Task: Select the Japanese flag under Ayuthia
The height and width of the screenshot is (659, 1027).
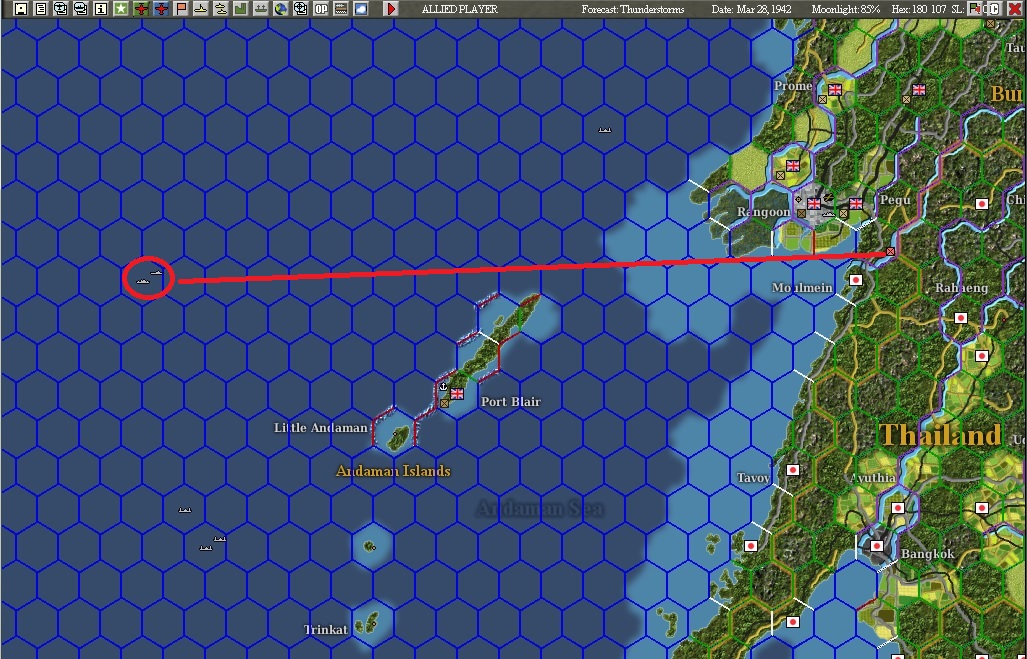Action: point(897,508)
